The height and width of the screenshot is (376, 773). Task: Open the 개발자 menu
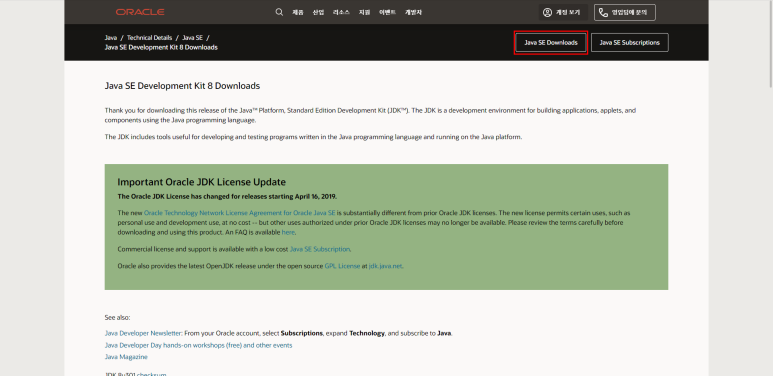point(413,12)
